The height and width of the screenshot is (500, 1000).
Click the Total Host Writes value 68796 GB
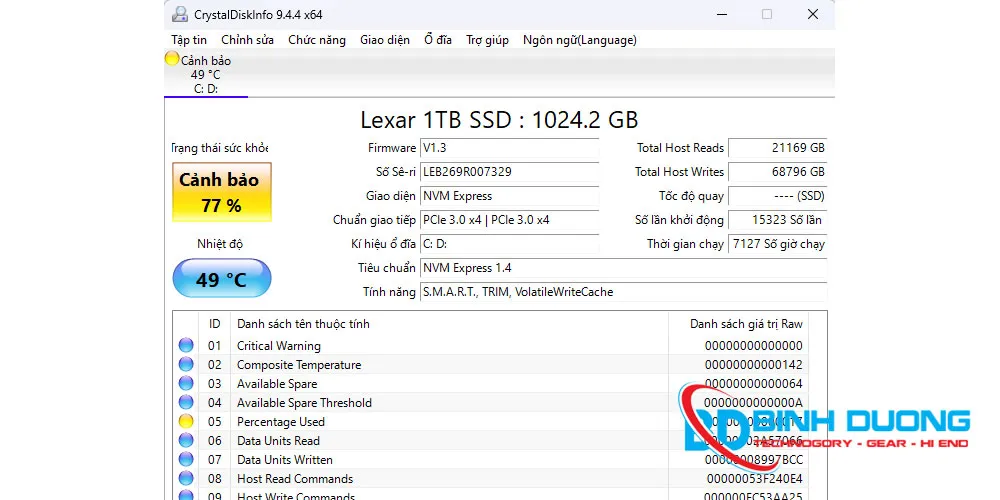pyautogui.click(x=777, y=172)
